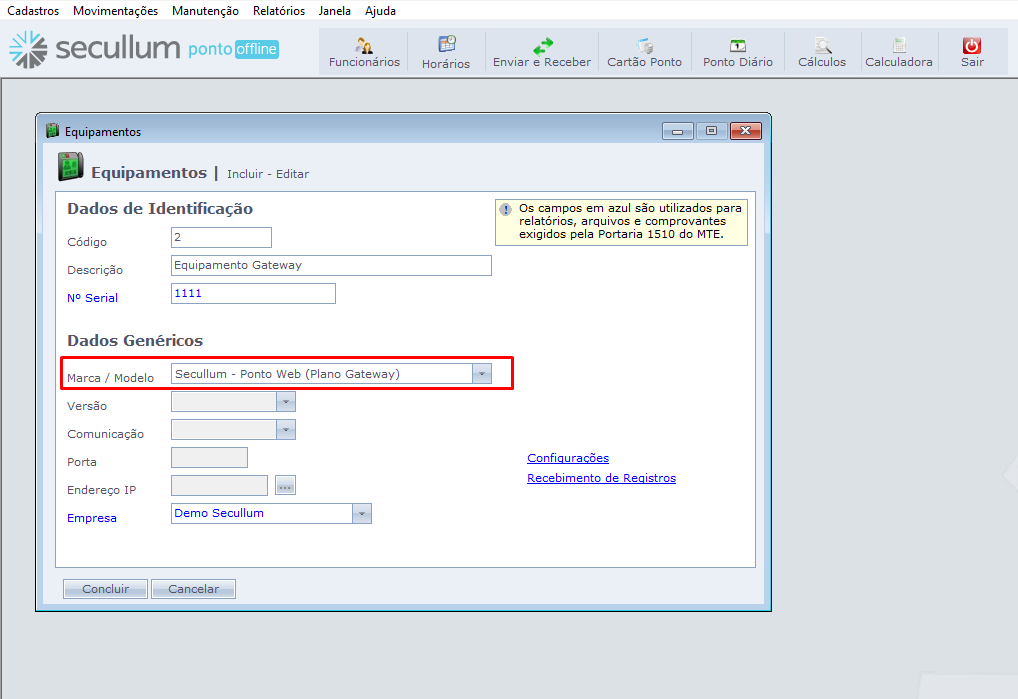The width and height of the screenshot is (1018, 699).
Task: Open the Relatórios menu
Action: click(x=279, y=11)
